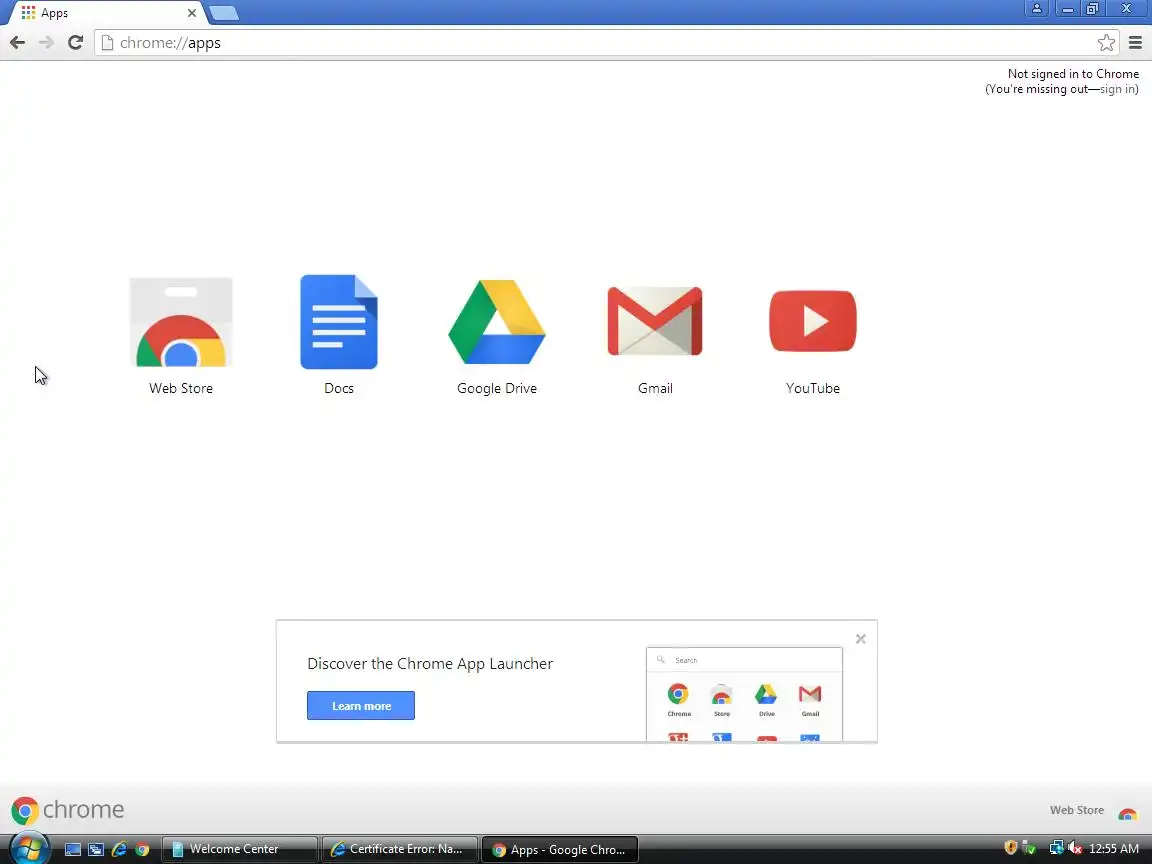
Task: Click the 12:55 AM clock
Action: pos(1114,849)
